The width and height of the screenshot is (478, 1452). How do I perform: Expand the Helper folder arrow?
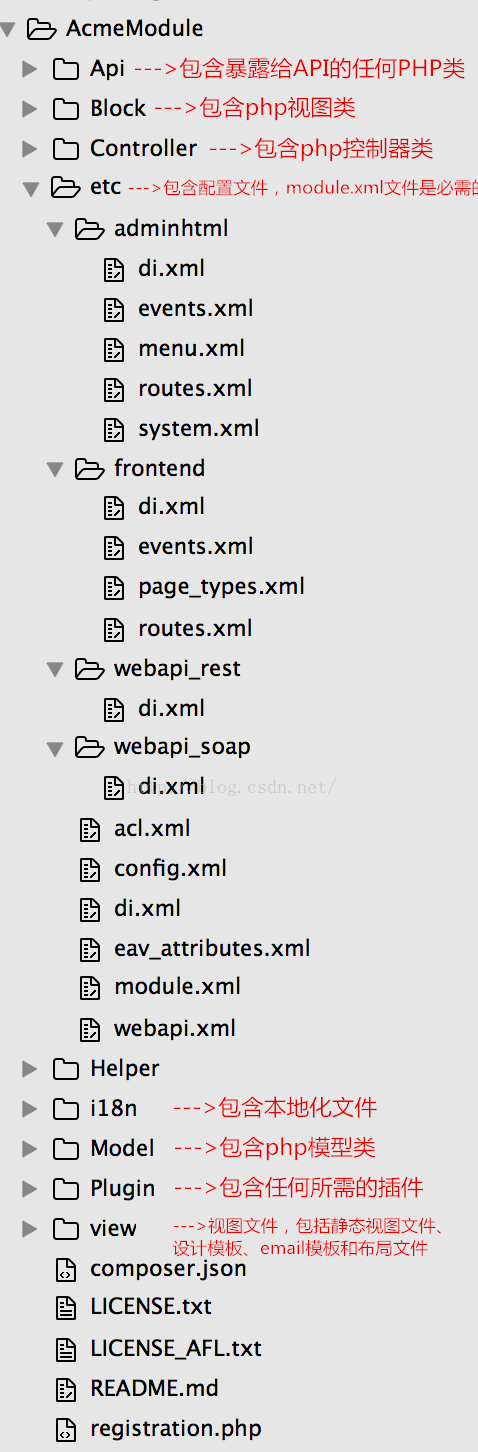pyautogui.click(x=30, y=1069)
